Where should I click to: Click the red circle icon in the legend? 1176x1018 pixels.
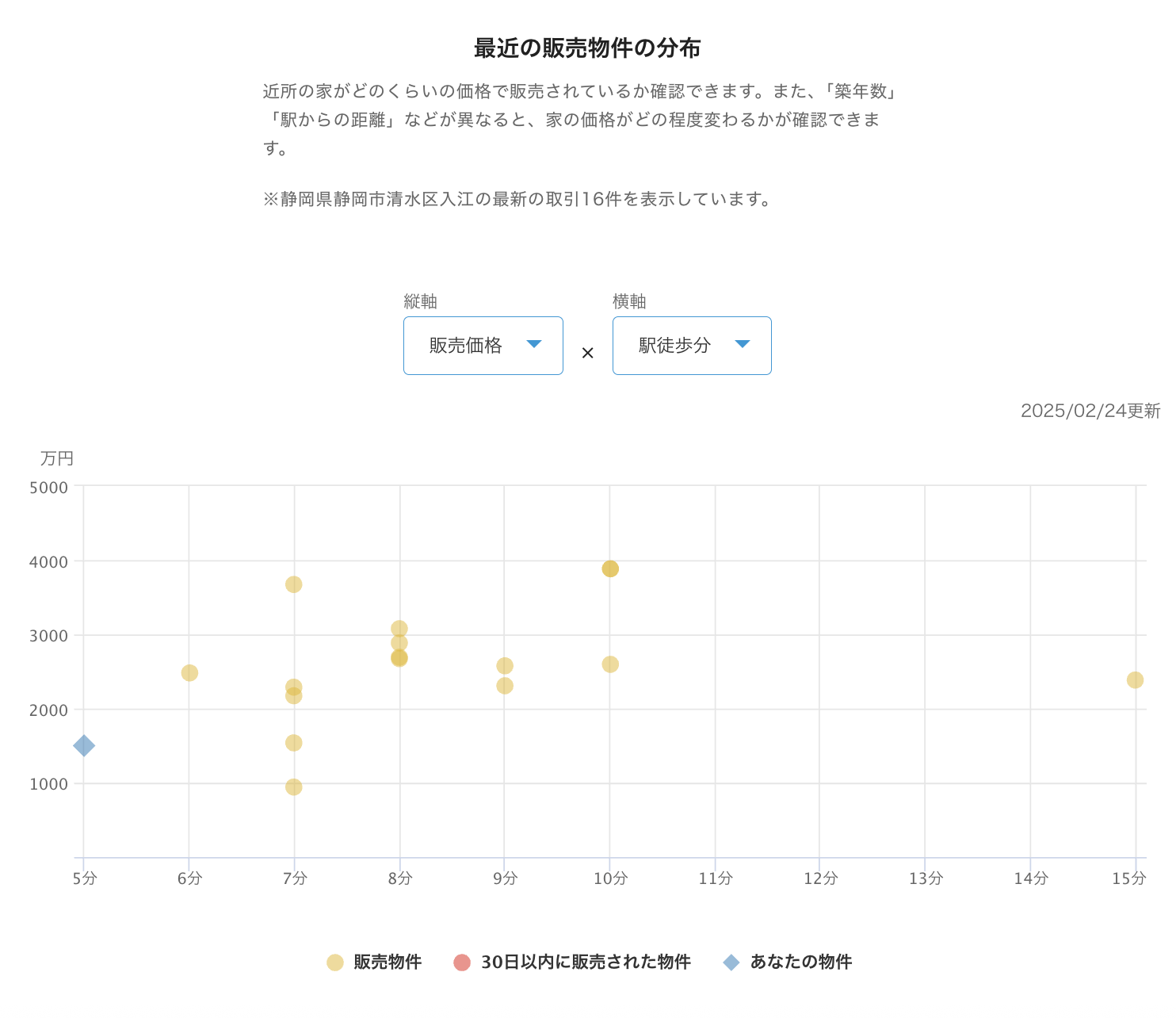[x=462, y=963]
